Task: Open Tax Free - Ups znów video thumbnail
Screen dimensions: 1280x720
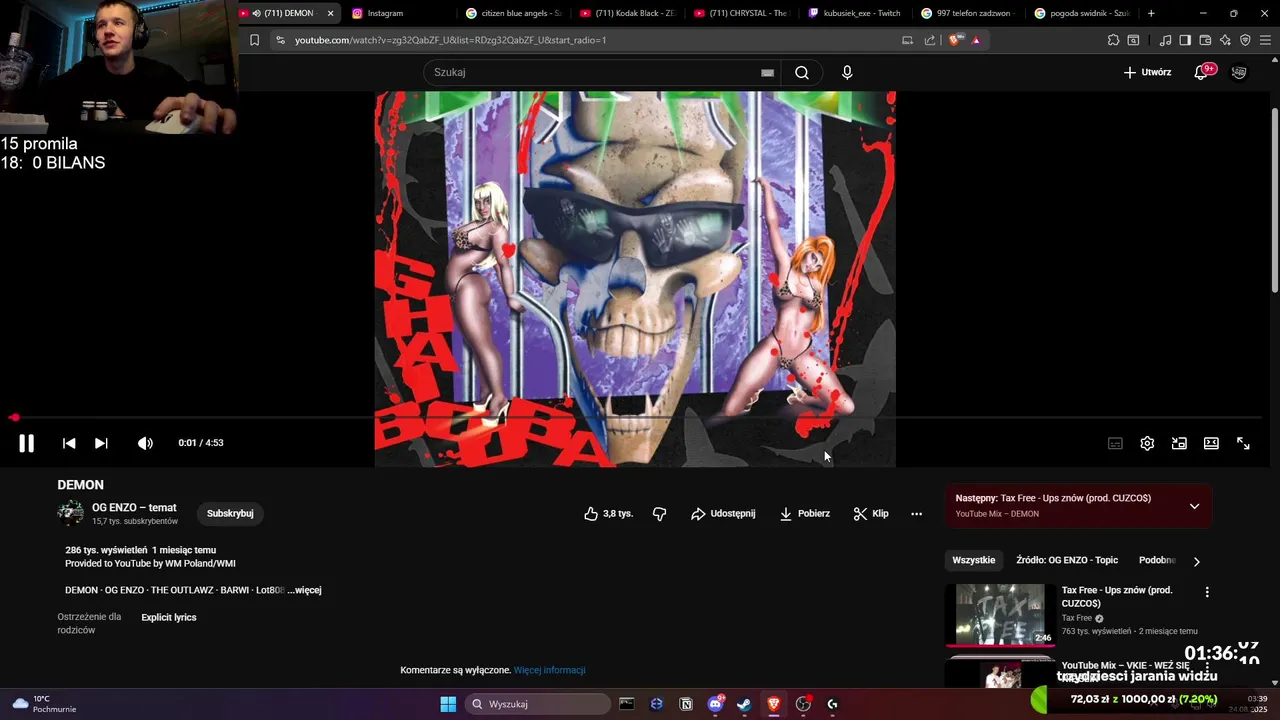Action: (1000, 615)
